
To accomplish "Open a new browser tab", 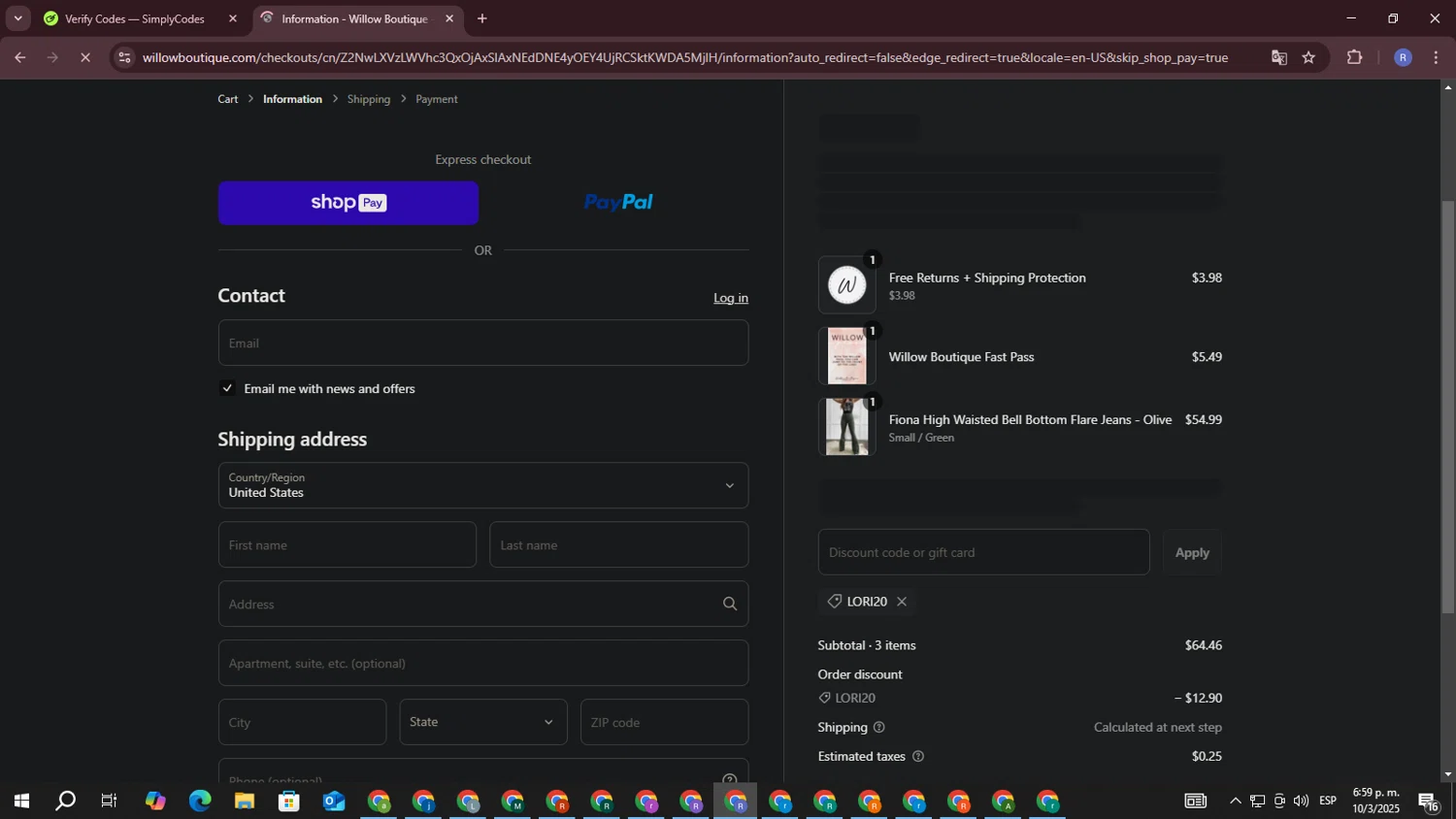I will [x=482, y=18].
